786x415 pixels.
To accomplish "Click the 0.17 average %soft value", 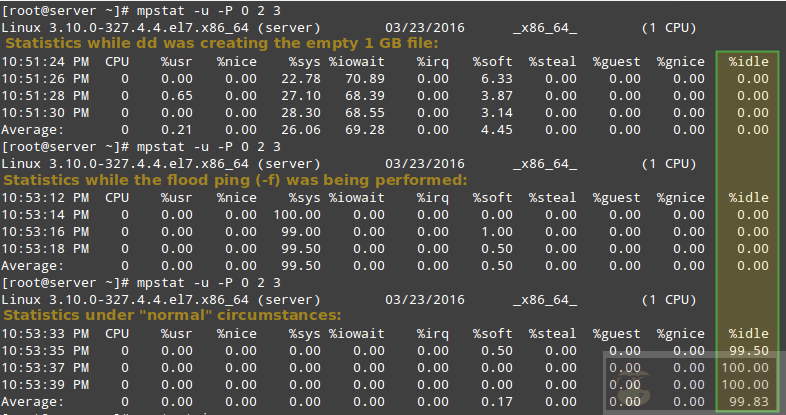I will [x=496, y=400].
